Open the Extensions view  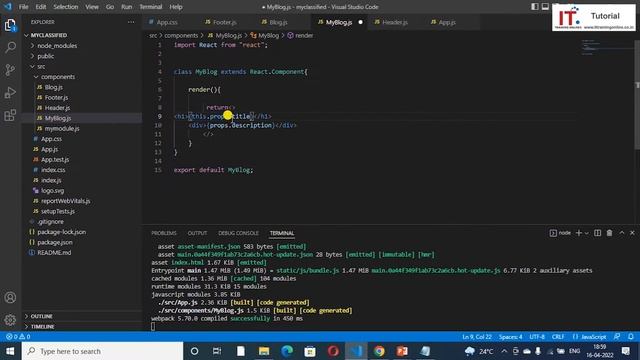tap(10, 115)
